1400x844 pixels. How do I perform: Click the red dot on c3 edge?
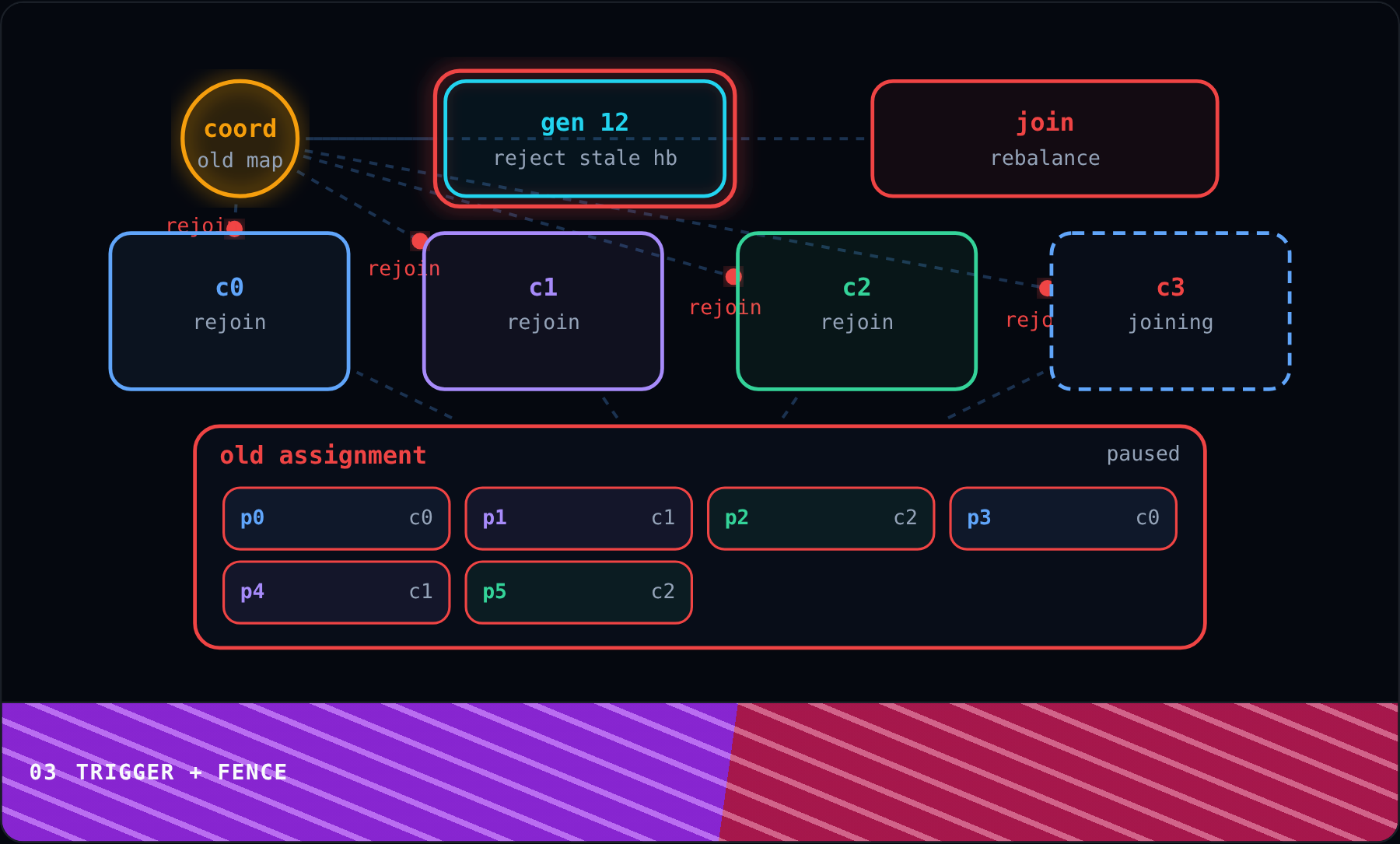click(1047, 289)
